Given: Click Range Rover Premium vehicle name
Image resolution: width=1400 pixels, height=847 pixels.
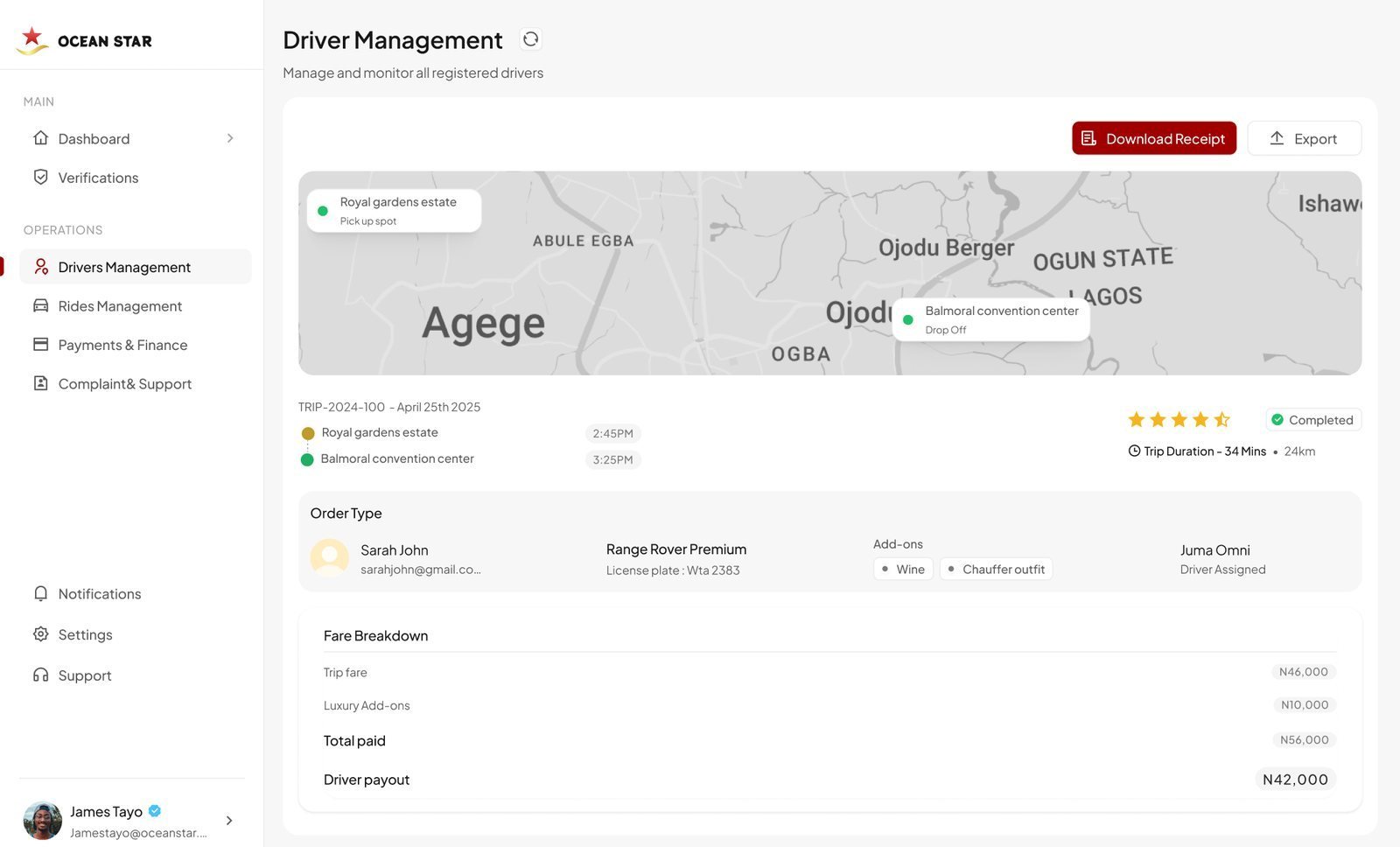Looking at the screenshot, I should tap(676, 549).
